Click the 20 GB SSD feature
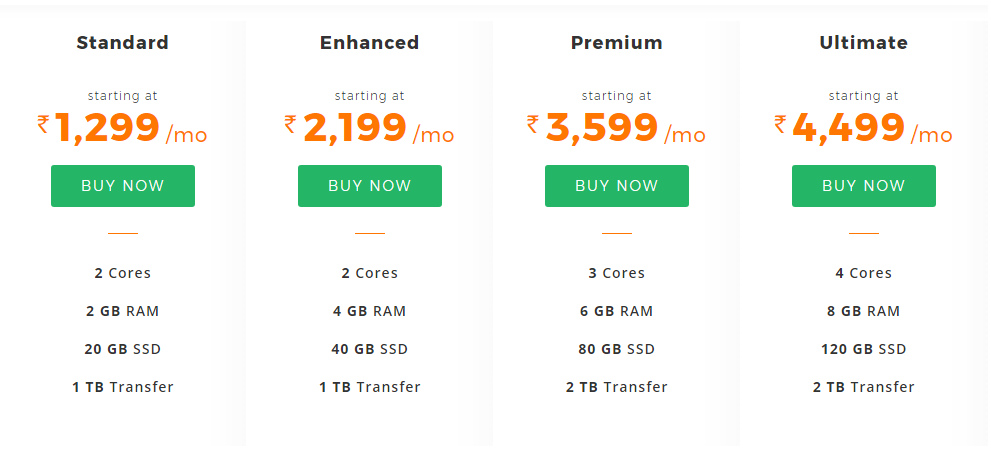 [122, 349]
